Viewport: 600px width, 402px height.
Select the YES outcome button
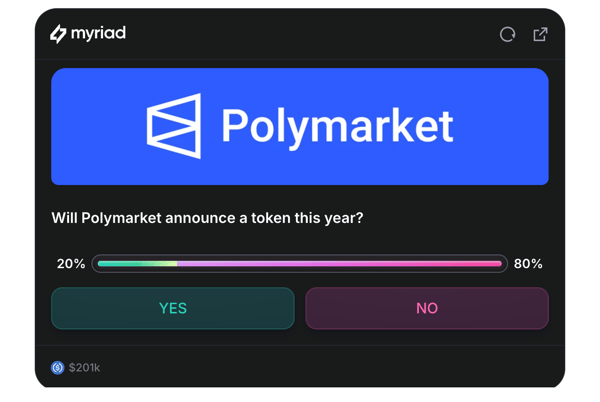pos(173,308)
